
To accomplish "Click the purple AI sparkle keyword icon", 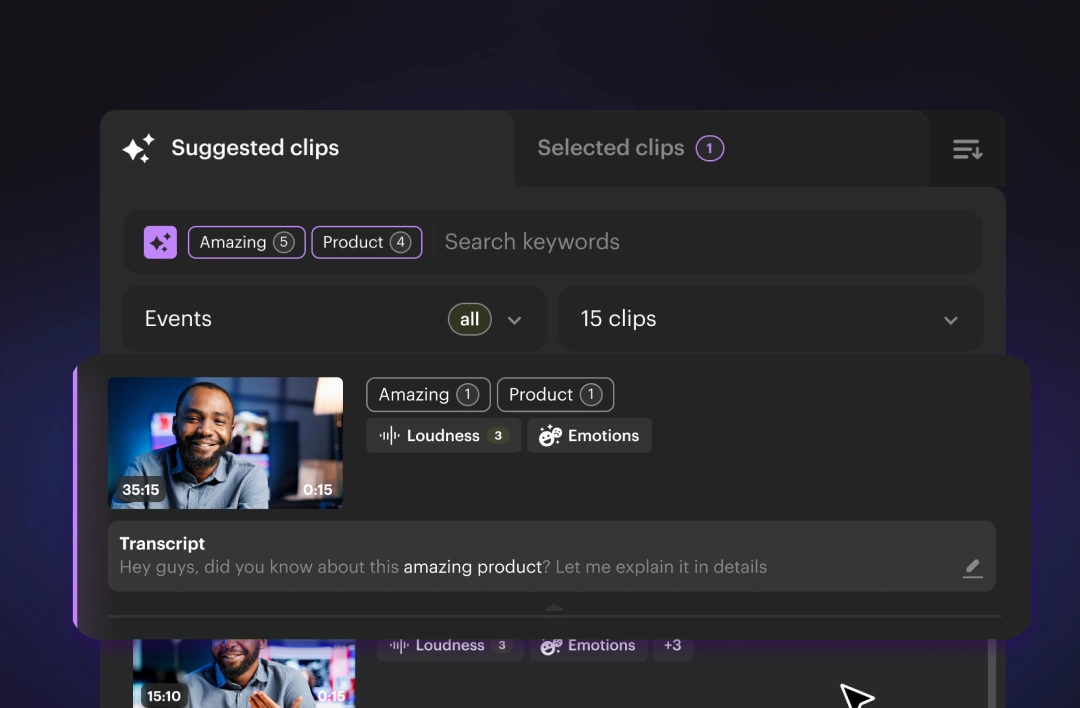I will tap(160, 242).
